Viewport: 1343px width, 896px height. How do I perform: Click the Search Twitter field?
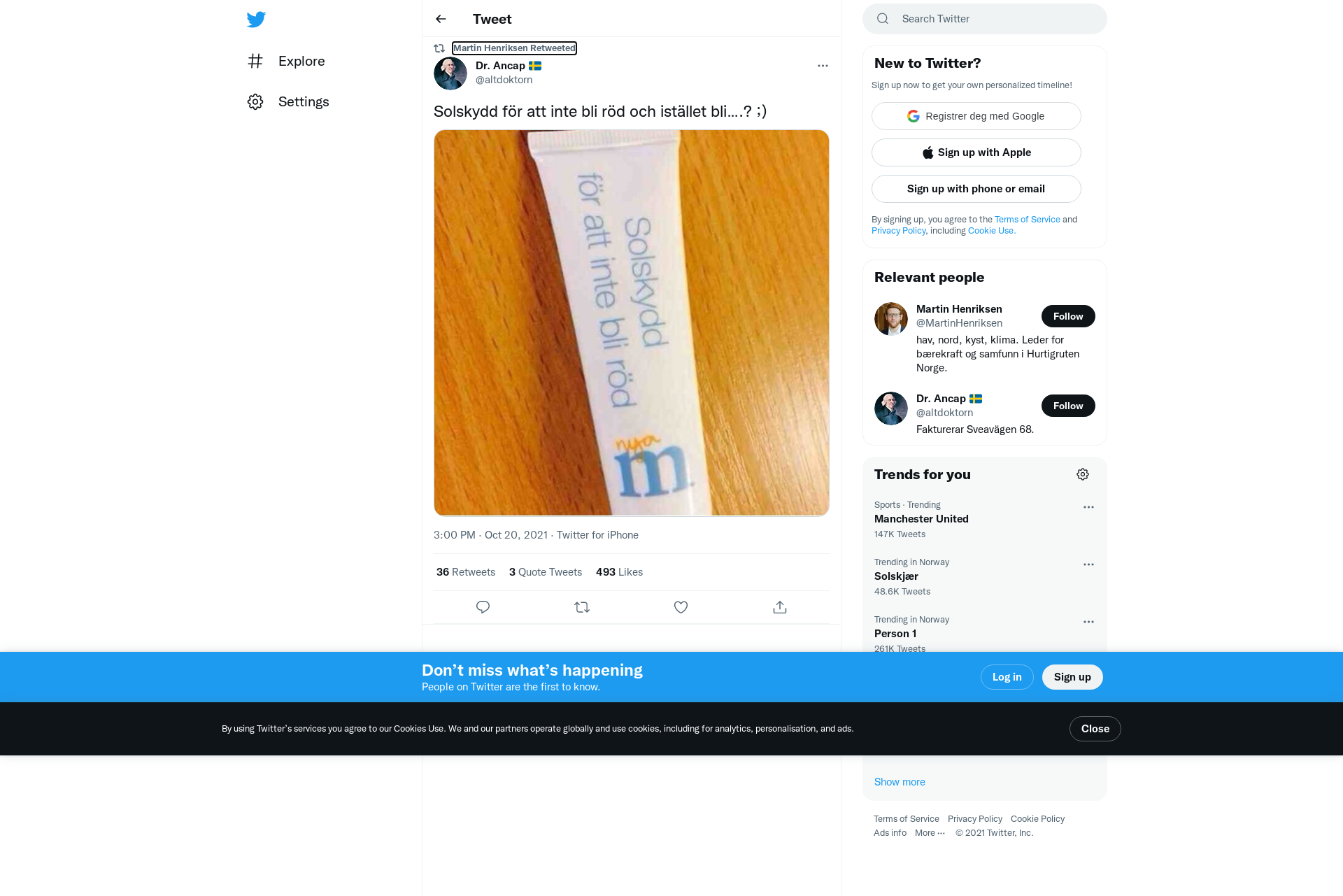point(985,19)
